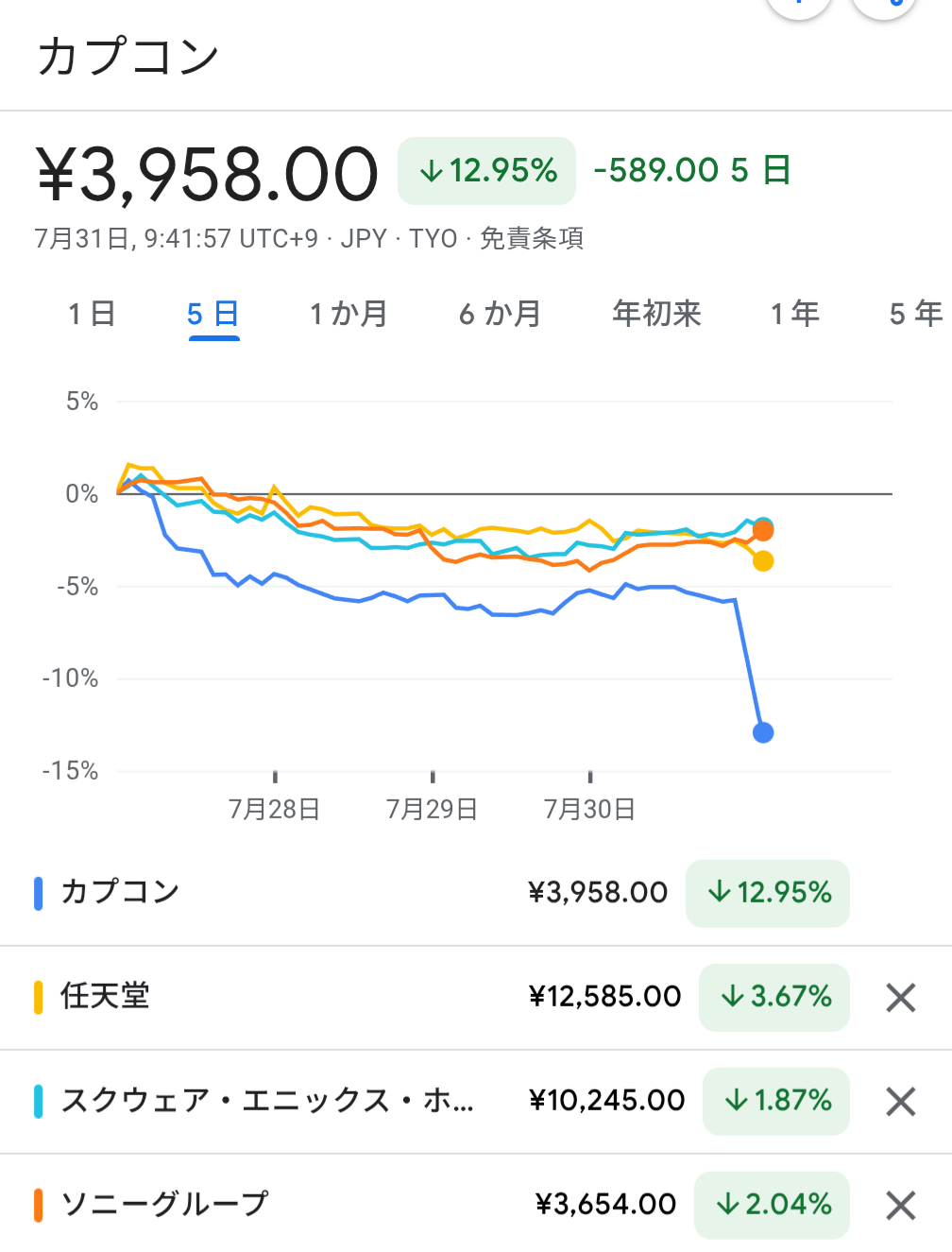This screenshot has width=952, height=1252.
Task: Toggle the 1.87% change badge for スクウェア・エニックス
Action: pos(776,1101)
